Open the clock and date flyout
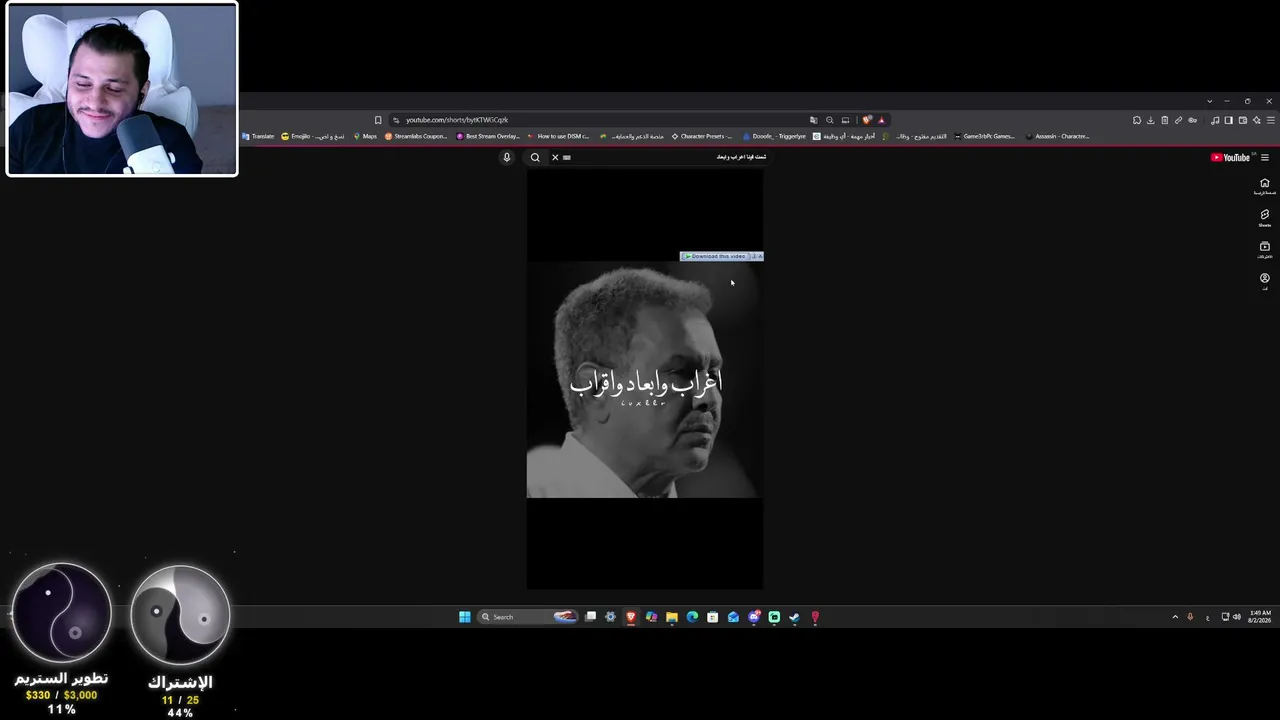The width and height of the screenshot is (1280, 720). coord(1260,617)
